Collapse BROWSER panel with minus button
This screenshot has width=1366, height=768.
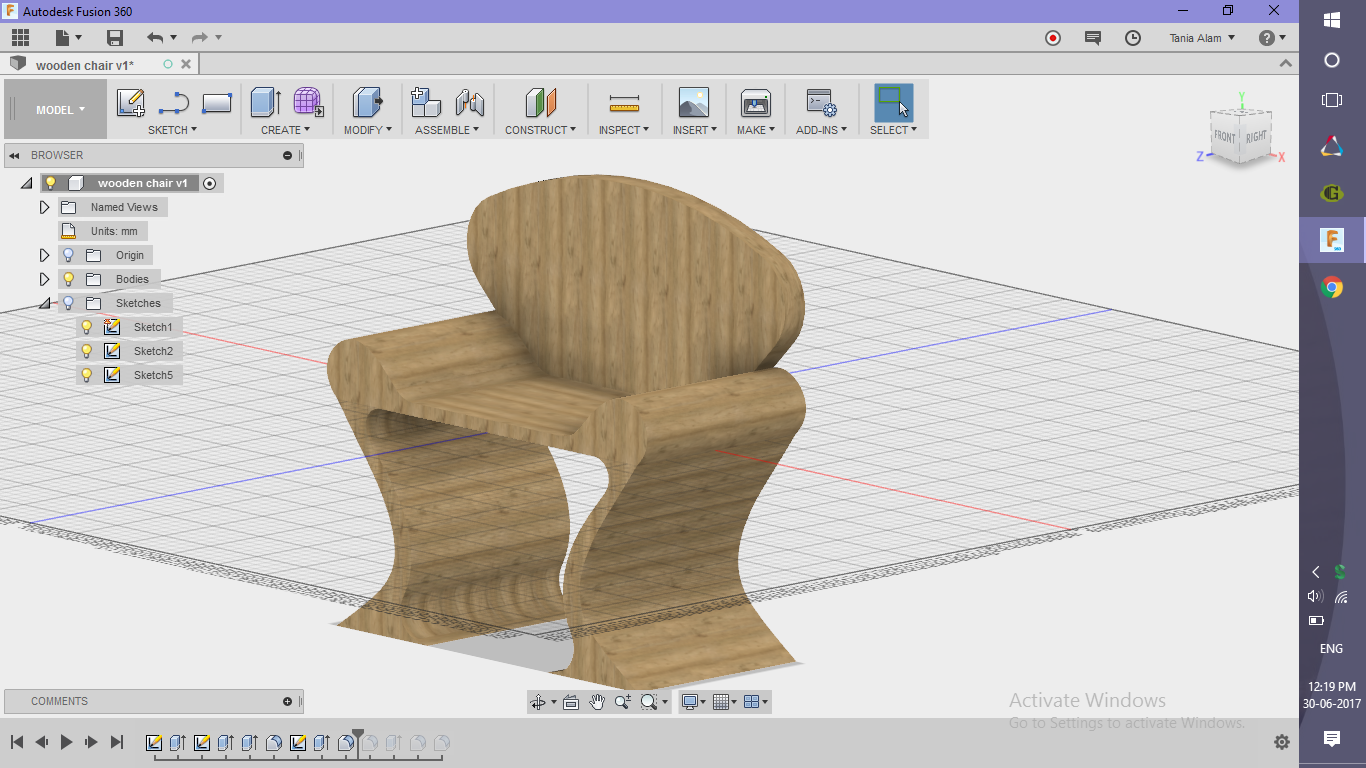tap(287, 155)
